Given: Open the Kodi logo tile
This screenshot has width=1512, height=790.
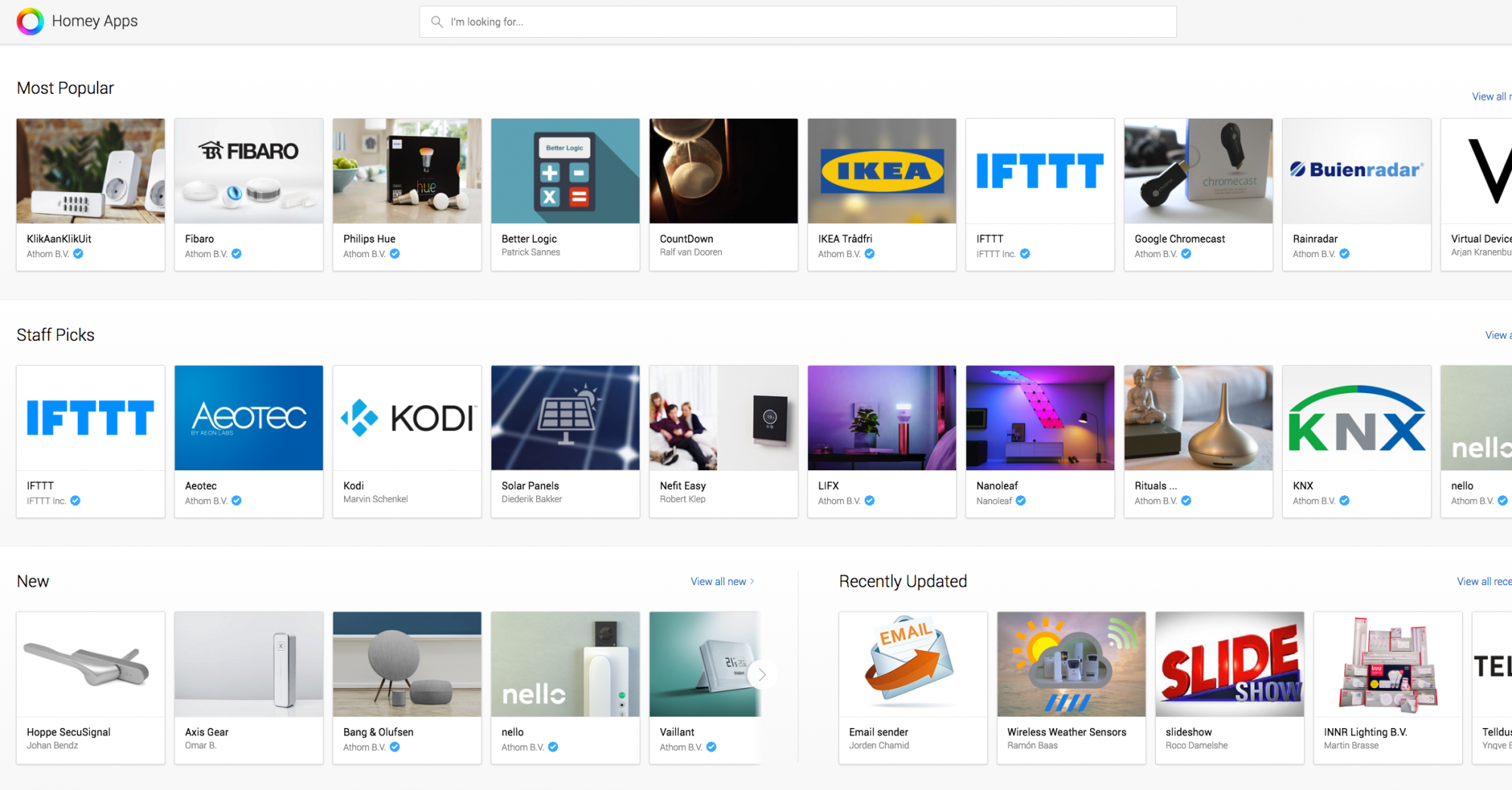Looking at the screenshot, I should coord(407,418).
